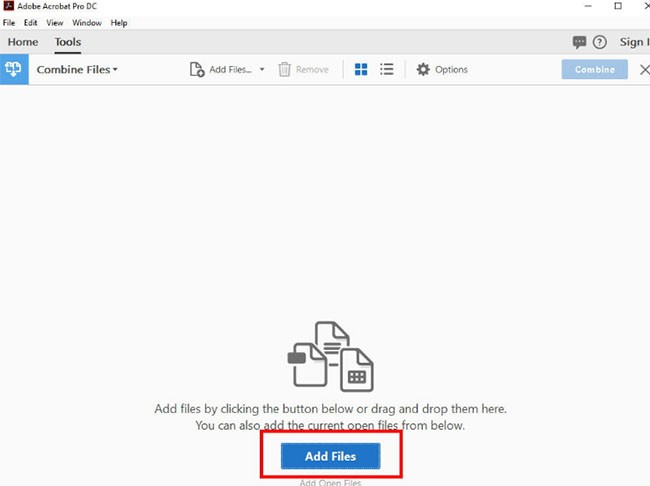Select the Tools tab
This screenshot has height=486, width=650.
tap(68, 42)
